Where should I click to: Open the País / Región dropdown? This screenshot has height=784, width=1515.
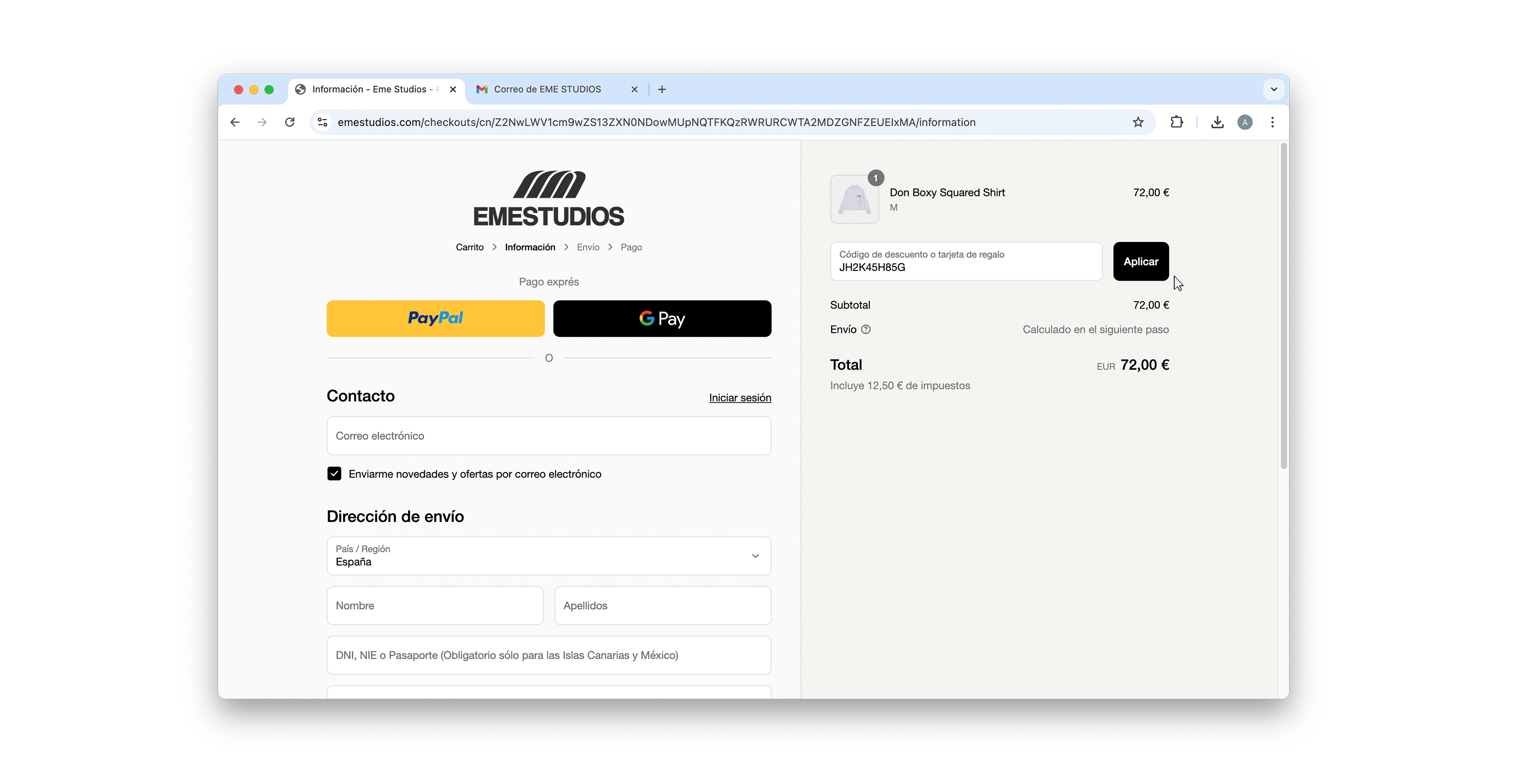549,556
